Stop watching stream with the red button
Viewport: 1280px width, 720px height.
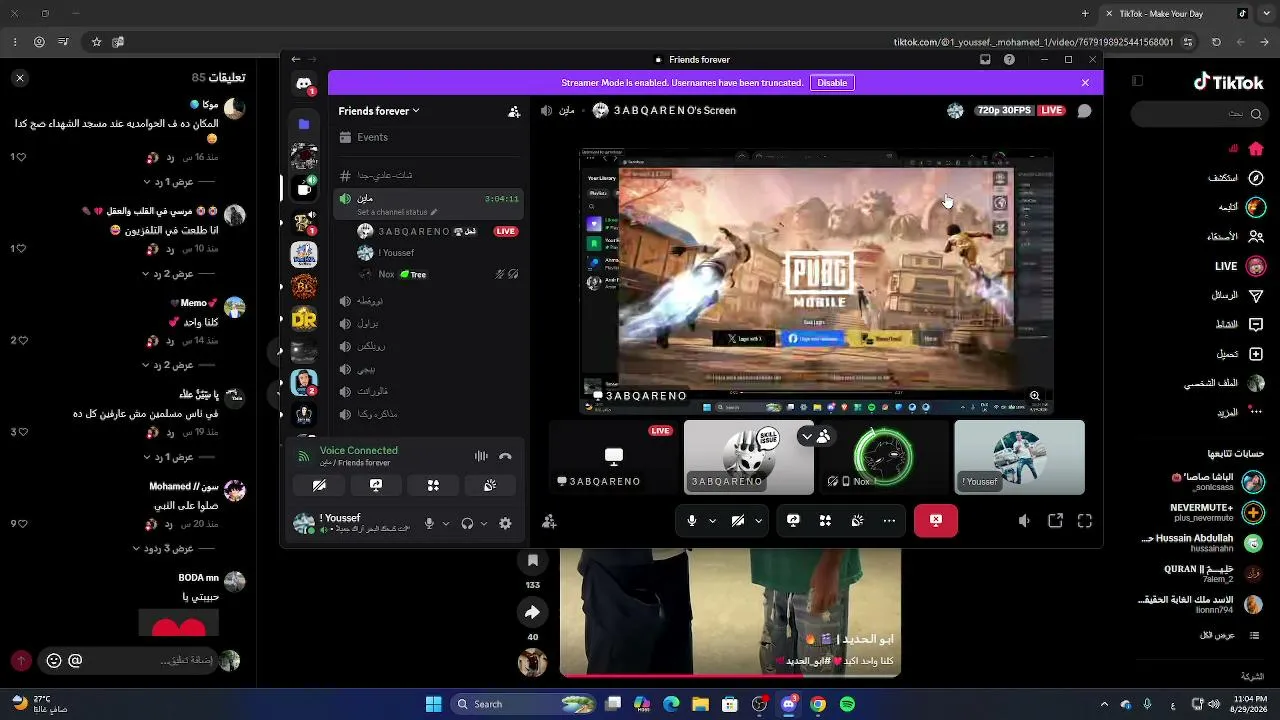(x=936, y=520)
